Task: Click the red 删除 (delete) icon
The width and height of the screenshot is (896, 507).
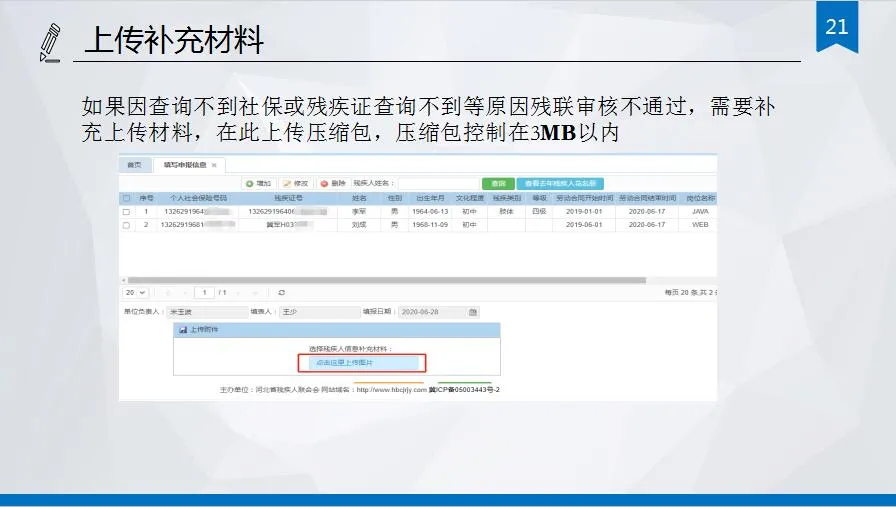Action: pos(323,184)
